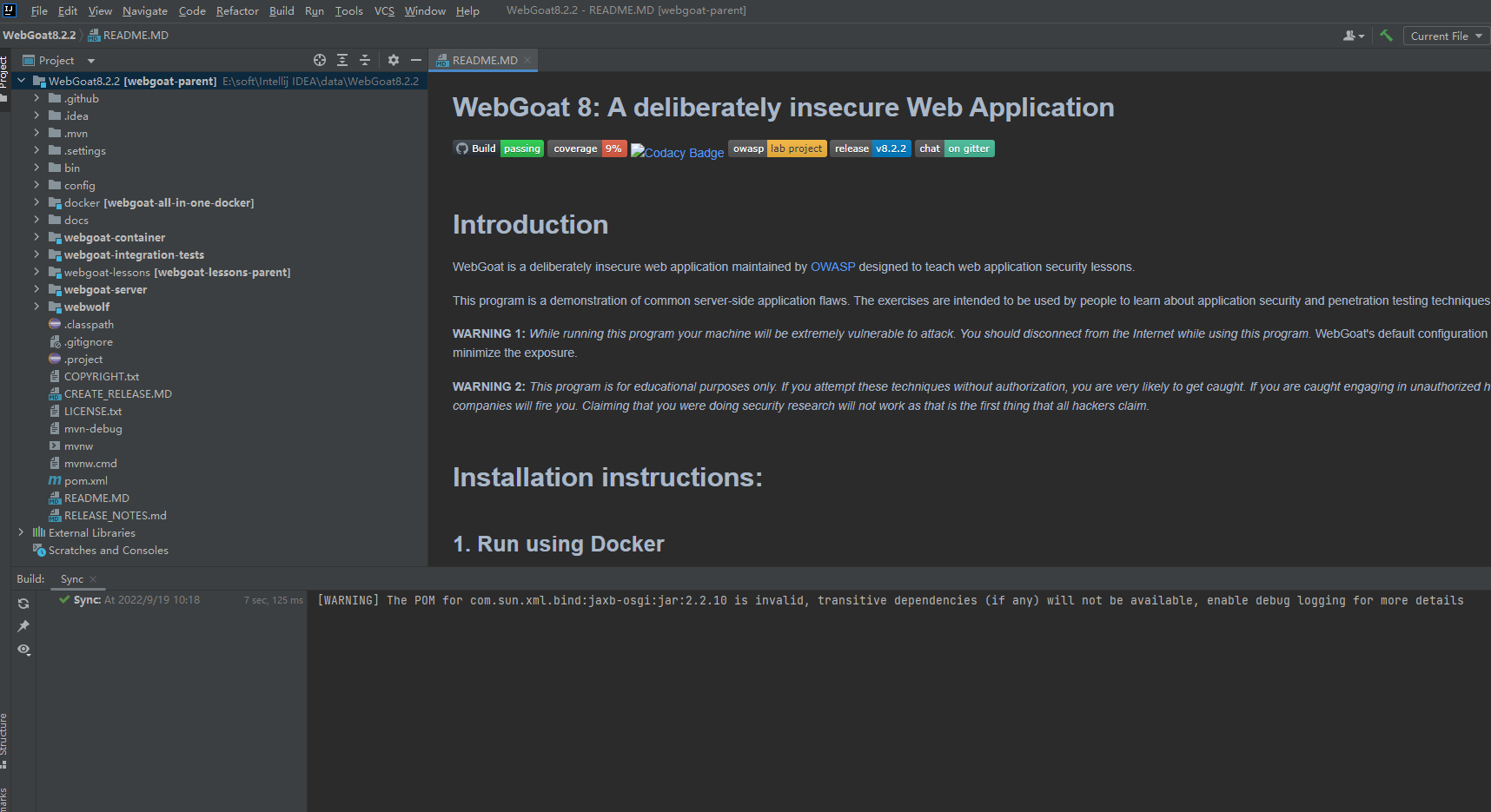1491x812 pixels.
Task: Click the Expand All icon in Project panel
Action: [x=342, y=60]
